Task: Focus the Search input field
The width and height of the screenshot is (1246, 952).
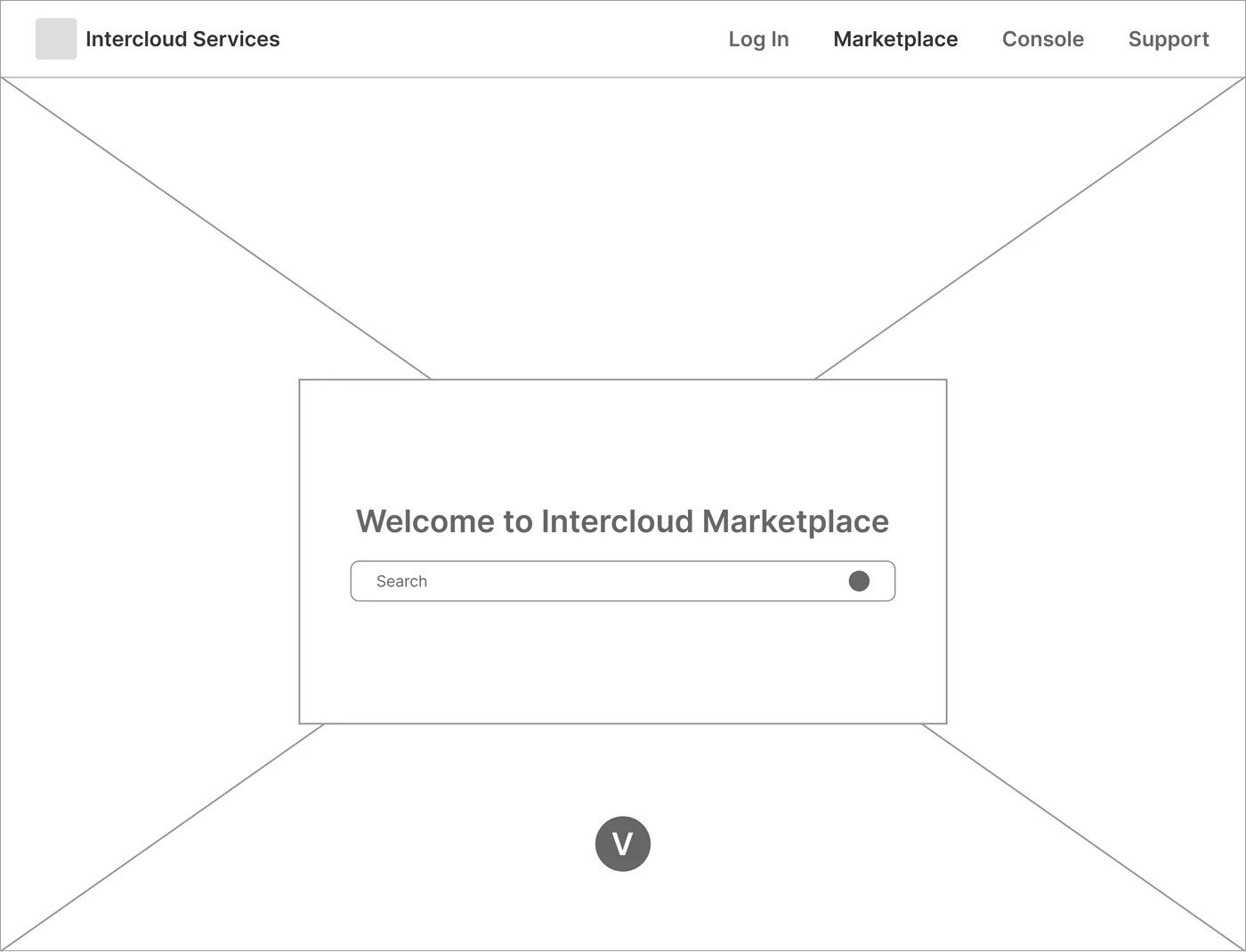Action: pos(623,581)
